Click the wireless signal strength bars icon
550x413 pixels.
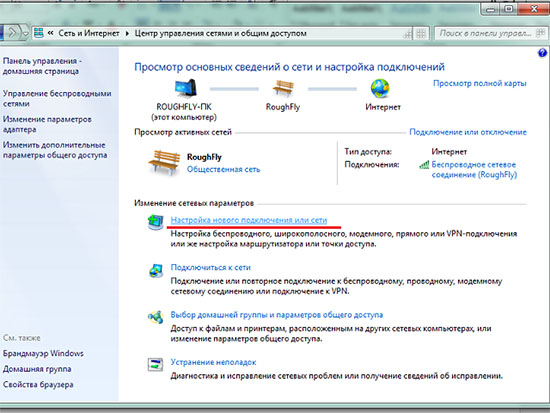click(x=424, y=165)
